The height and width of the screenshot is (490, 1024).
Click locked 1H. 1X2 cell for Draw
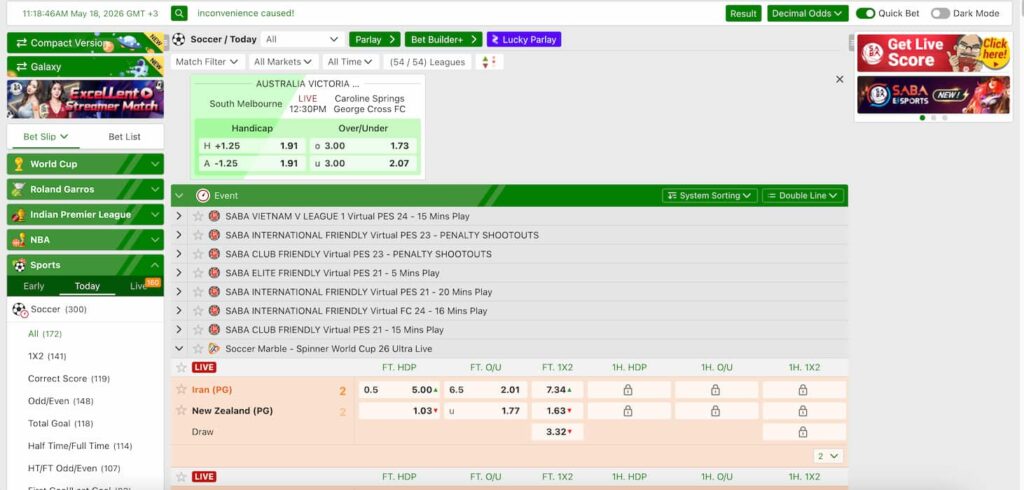[803, 432]
